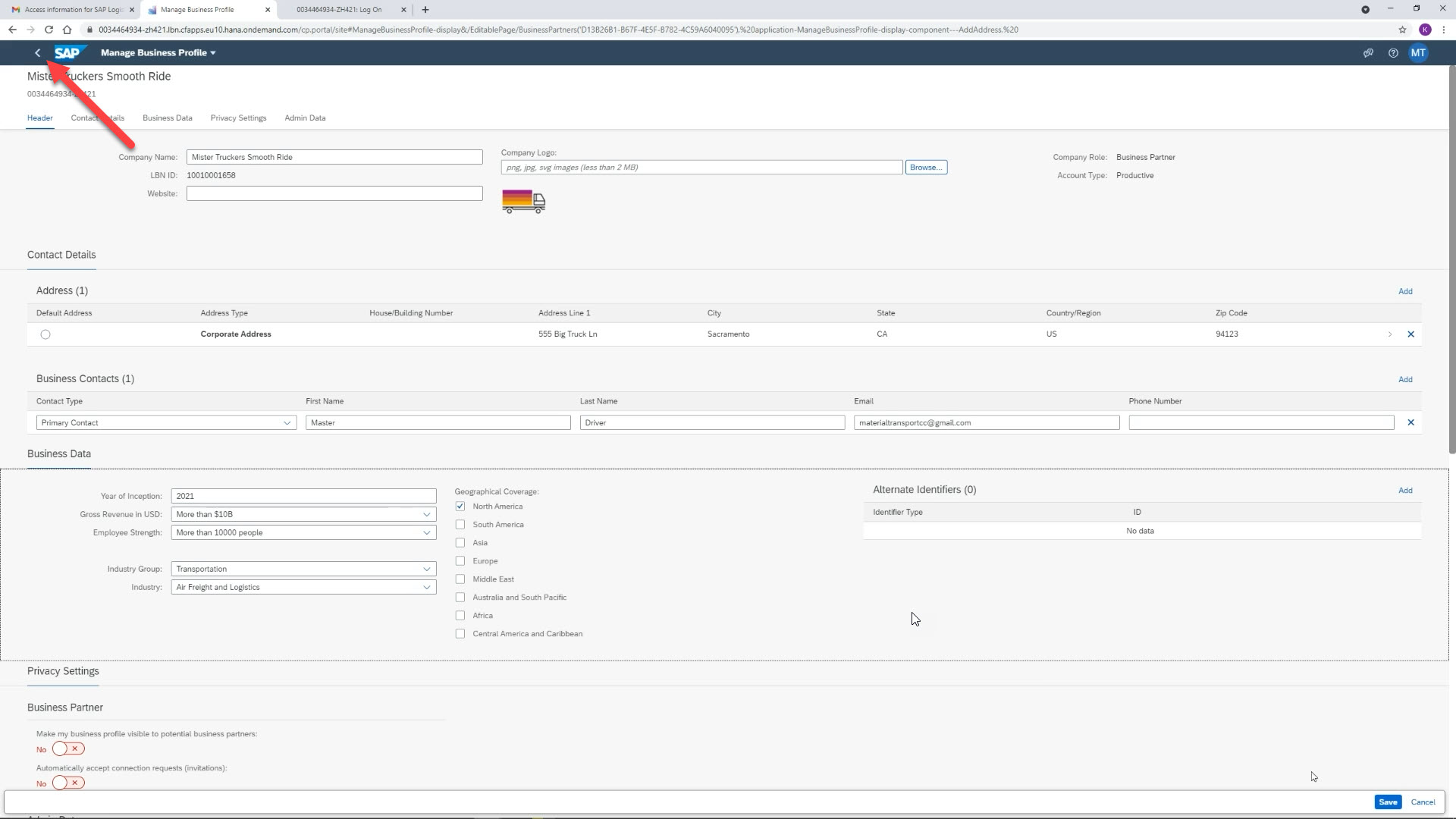The width and height of the screenshot is (1456, 819).
Task: Click the Company Name input field
Action: [334, 157]
